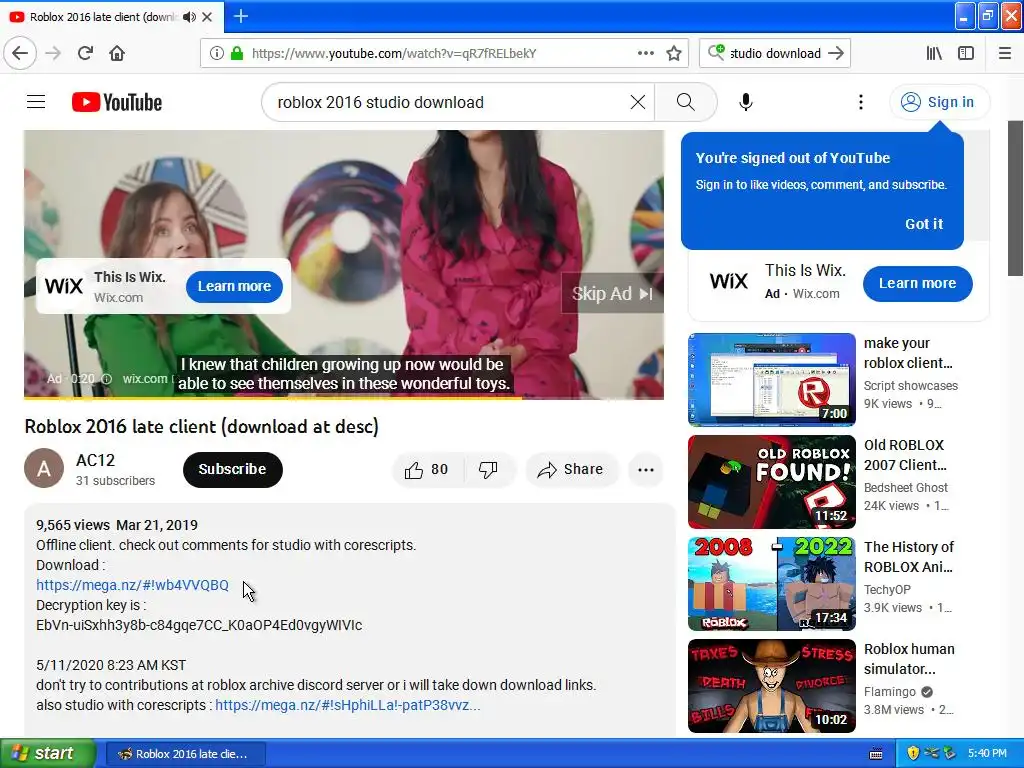Go back using the browser back arrow
The width and height of the screenshot is (1024, 768).
point(20,53)
